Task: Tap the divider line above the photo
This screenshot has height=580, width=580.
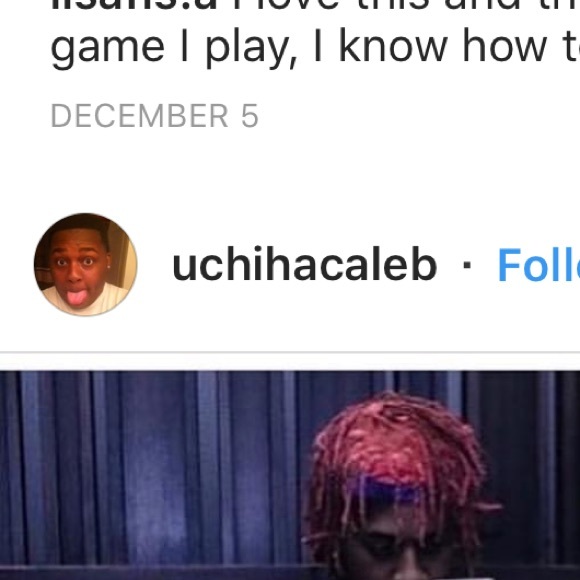Action: (x=290, y=353)
